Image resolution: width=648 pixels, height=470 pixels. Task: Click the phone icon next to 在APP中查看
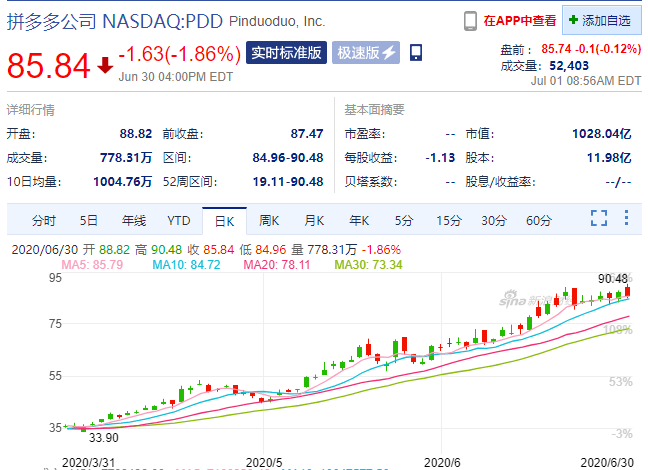point(470,21)
